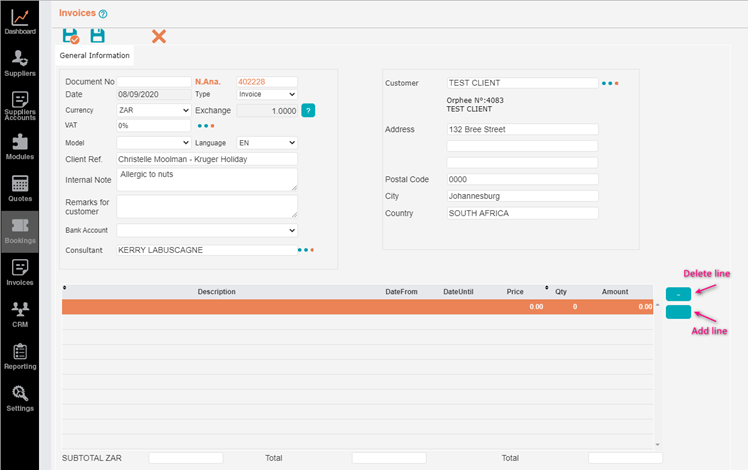Open the VAT lookup dots

coord(206,126)
